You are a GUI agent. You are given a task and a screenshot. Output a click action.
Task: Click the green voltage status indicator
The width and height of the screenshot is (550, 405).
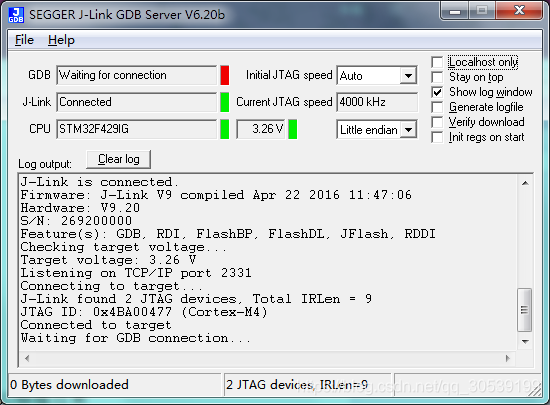(x=293, y=129)
